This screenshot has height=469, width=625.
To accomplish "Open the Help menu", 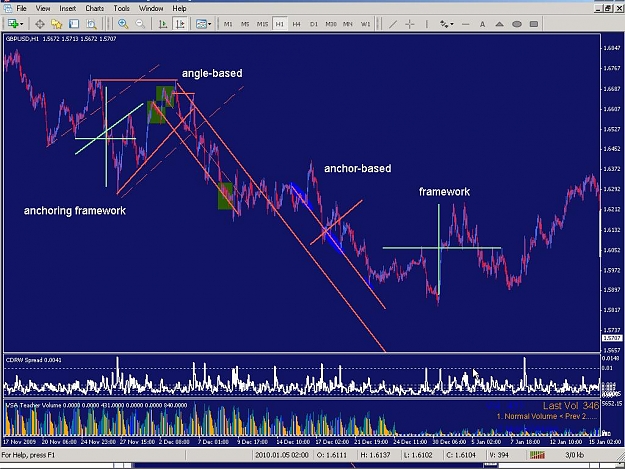I will (x=179, y=8).
